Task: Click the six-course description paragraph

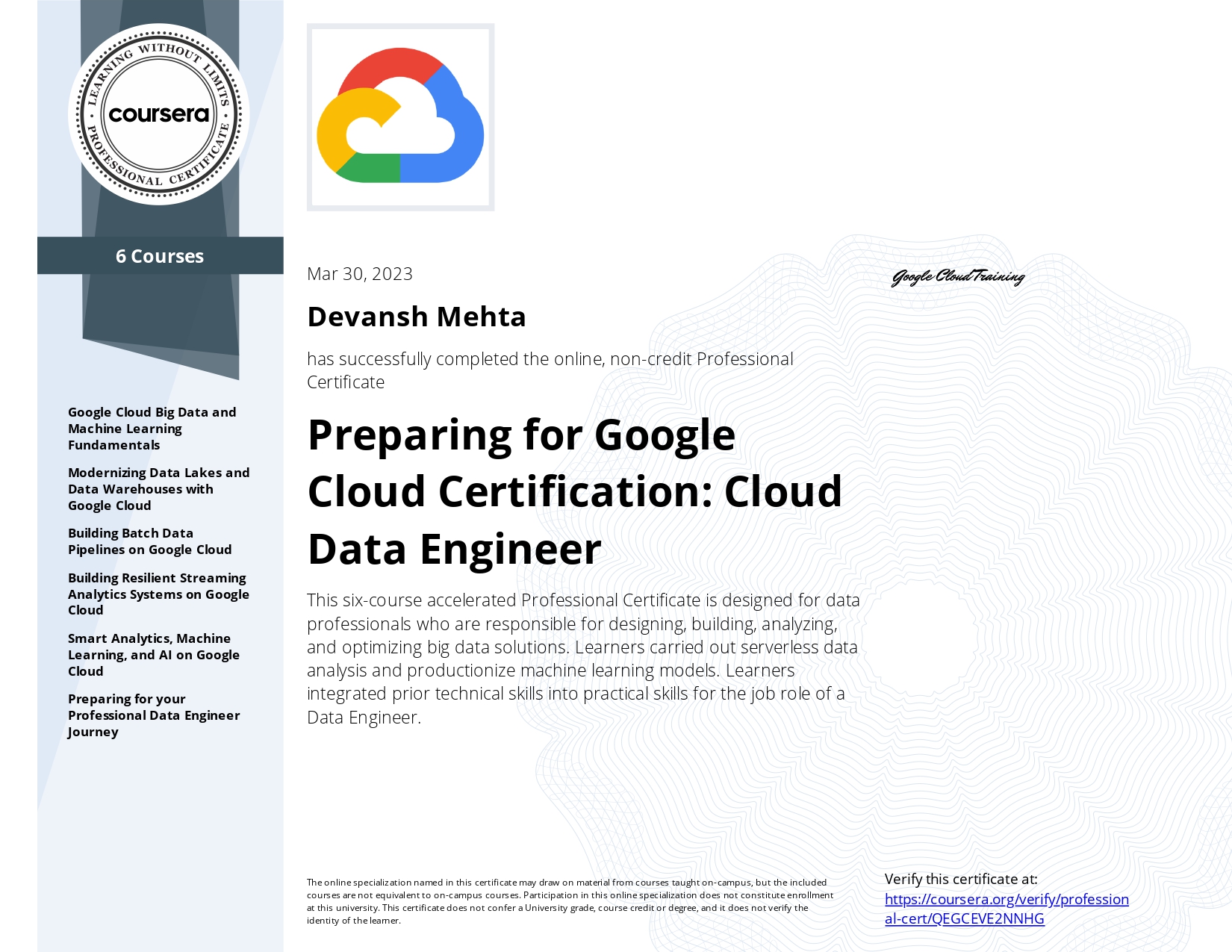Action: tap(583, 659)
